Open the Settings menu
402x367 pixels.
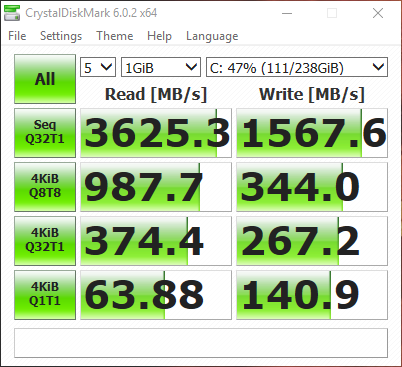61,36
